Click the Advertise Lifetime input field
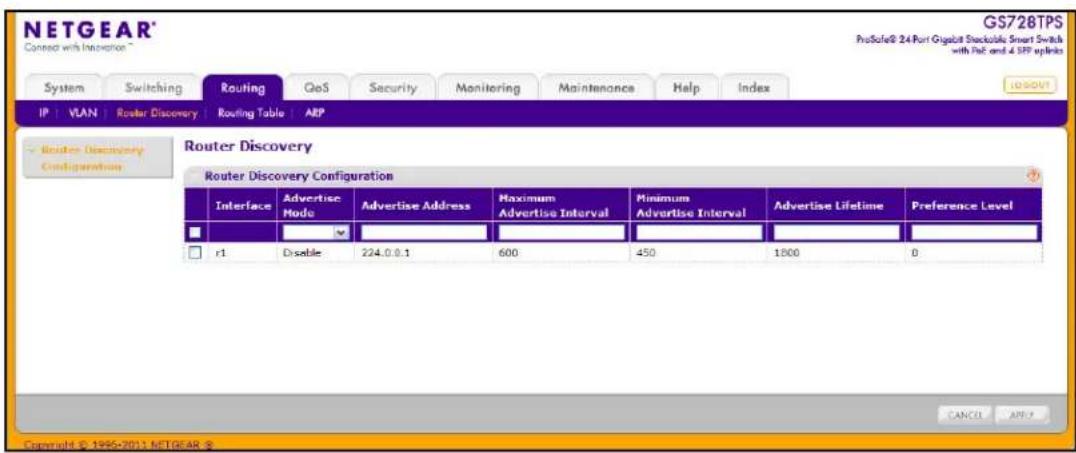 pyautogui.click(x=836, y=233)
